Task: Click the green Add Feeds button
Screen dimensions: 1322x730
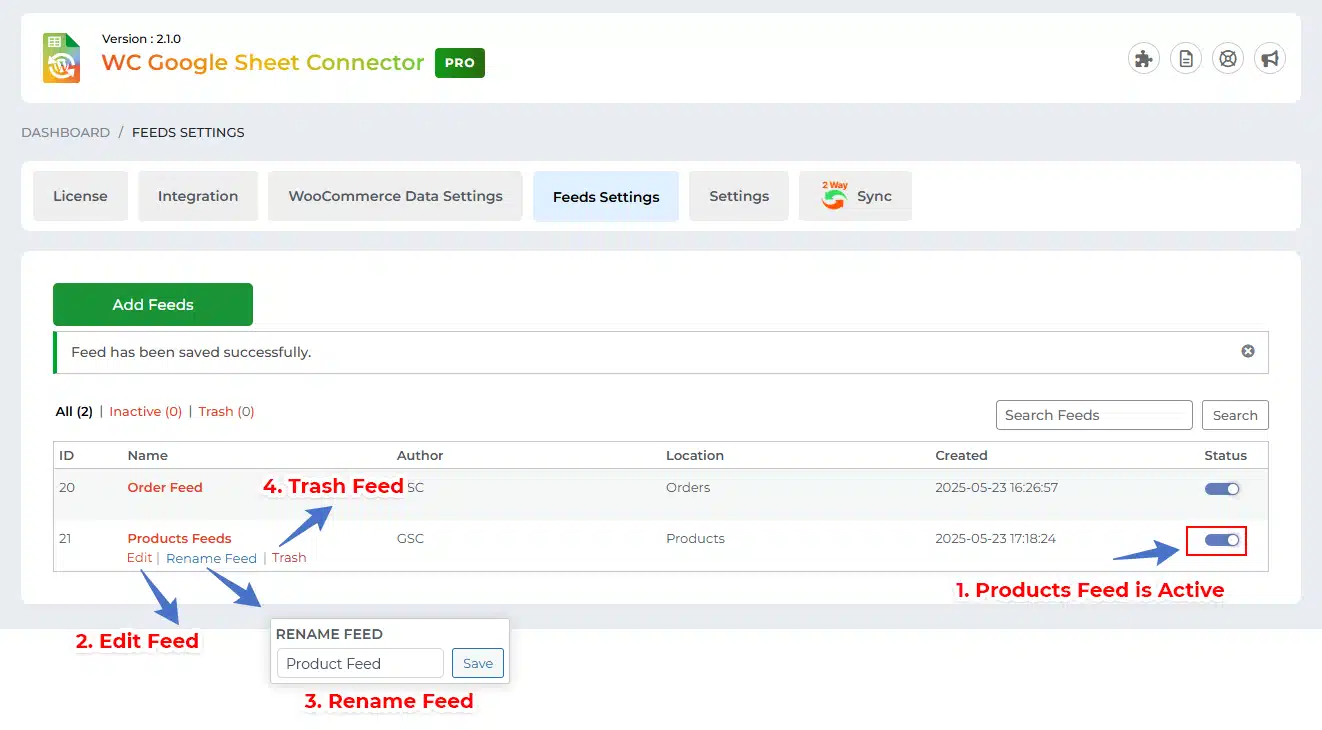Action: 153,305
